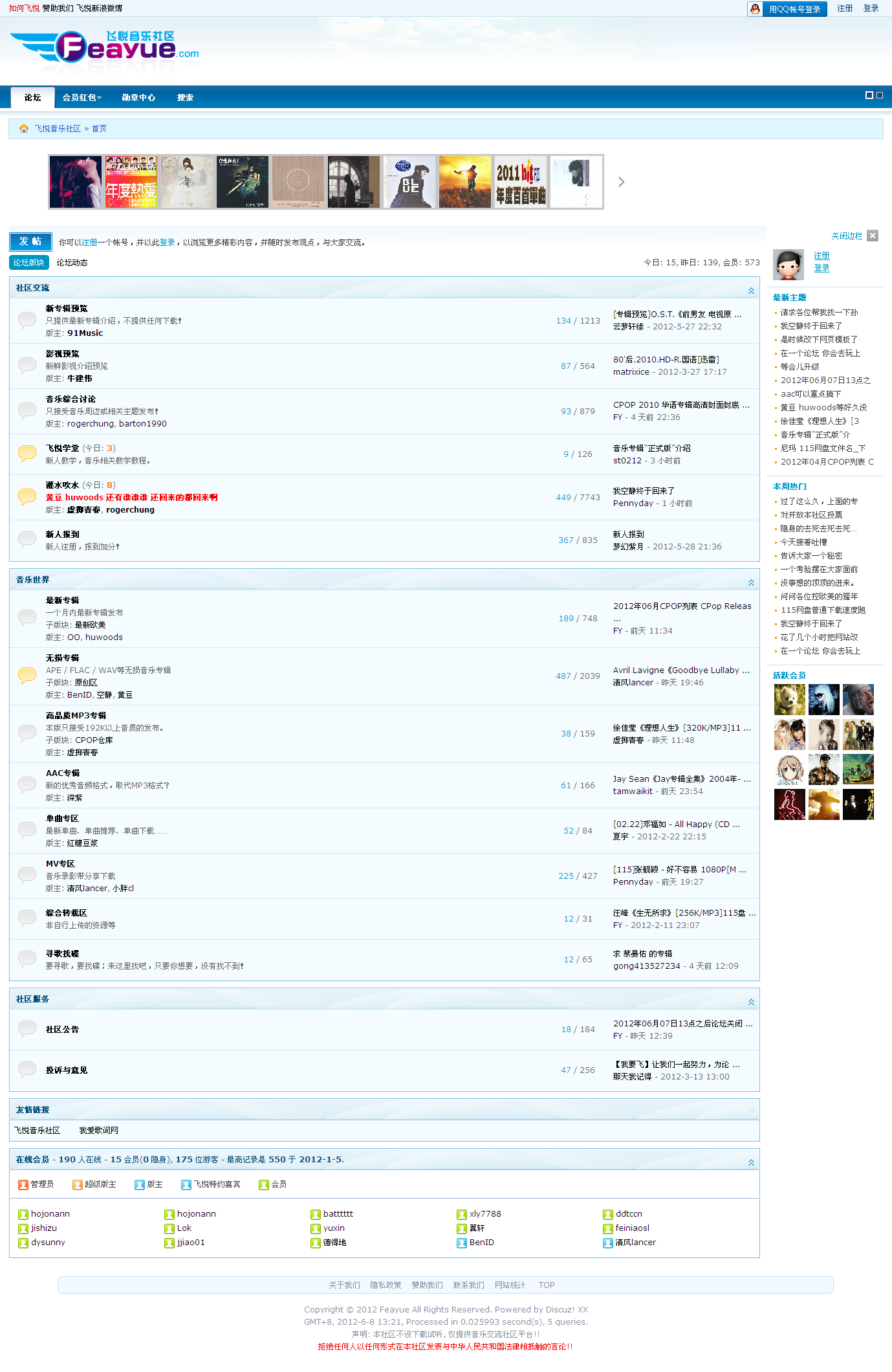Switch to narrow layout square icon
Viewport: 892px width, 1372px height.
pos(880,95)
